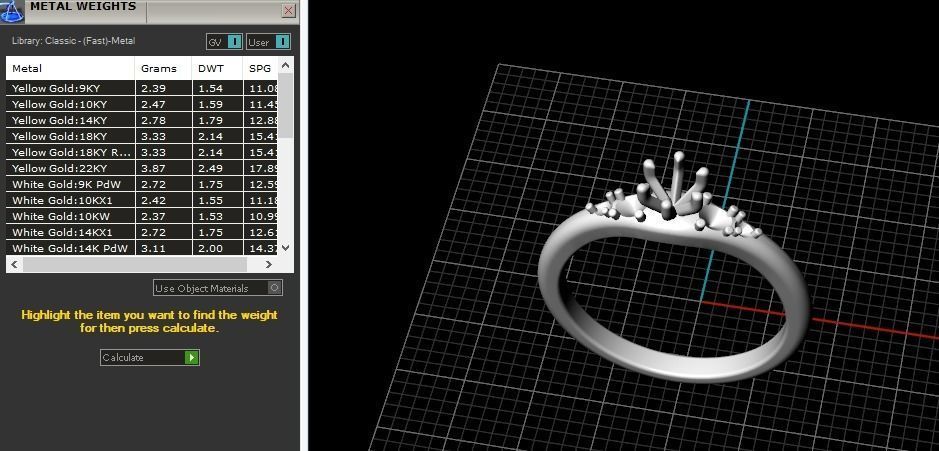Click DWT value 1.59
The width and height of the screenshot is (939, 451).
pyautogui.click(x=210, y=104)
